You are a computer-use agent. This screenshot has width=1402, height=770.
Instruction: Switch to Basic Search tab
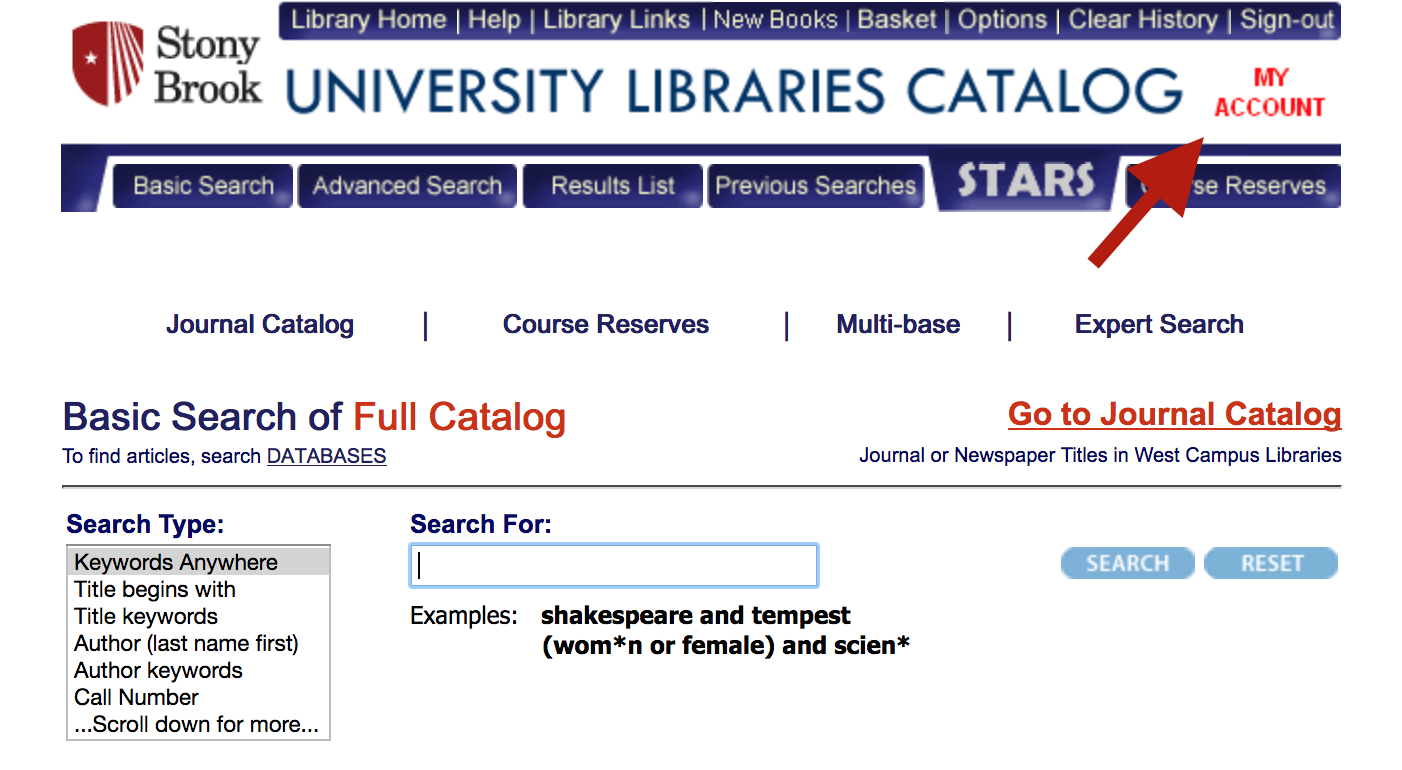tap(203, 186)
